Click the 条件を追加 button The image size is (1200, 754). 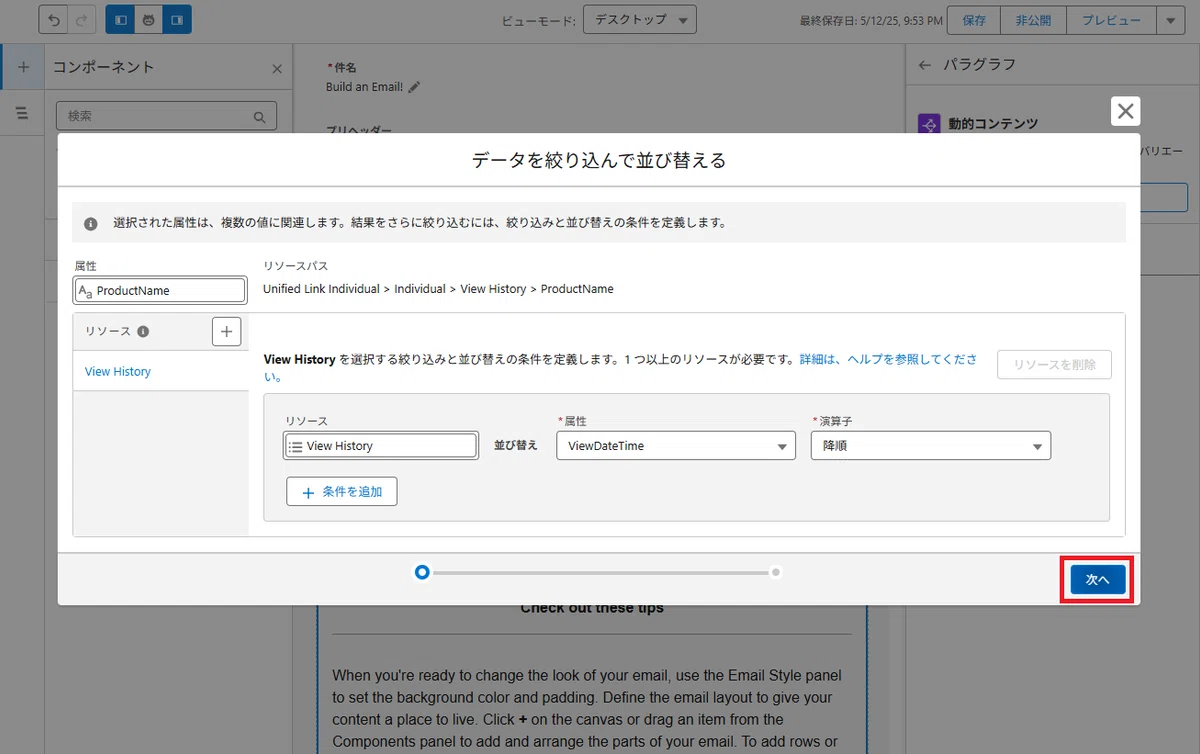(341, 491)
